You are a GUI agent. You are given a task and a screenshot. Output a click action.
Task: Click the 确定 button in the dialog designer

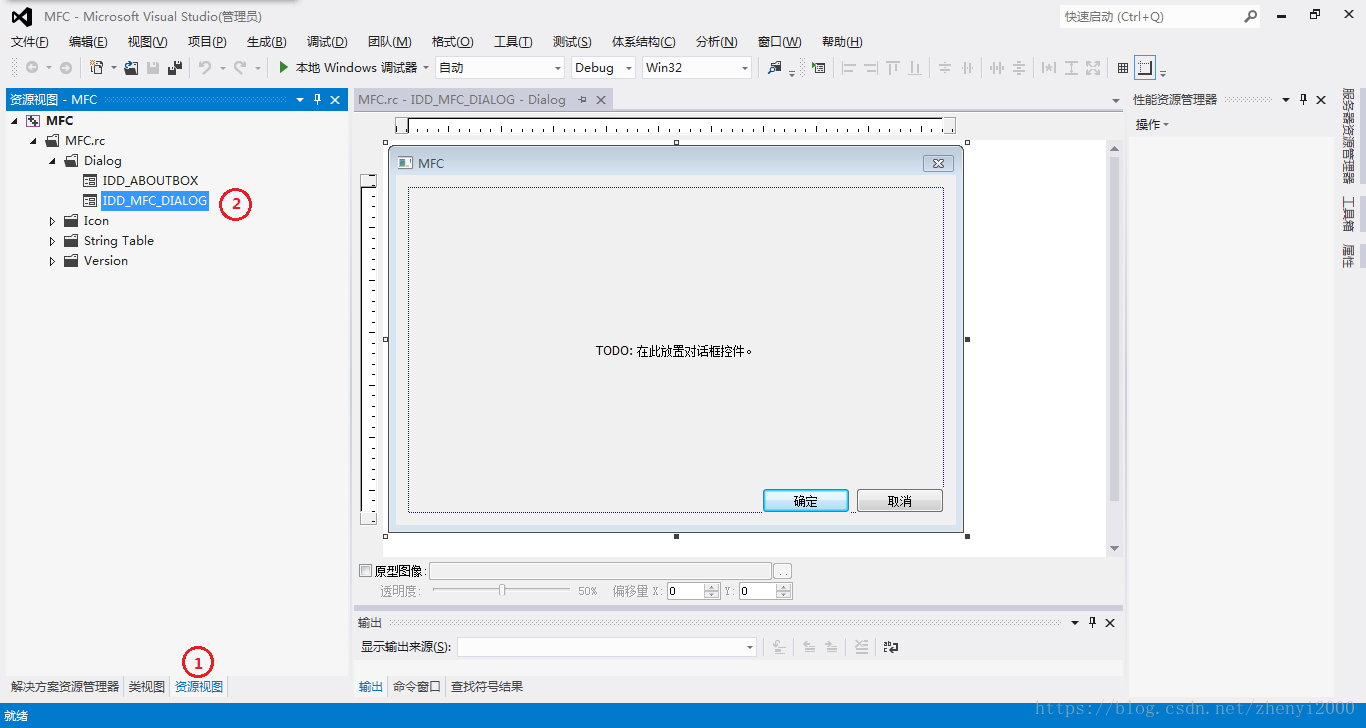coord(806,501)
